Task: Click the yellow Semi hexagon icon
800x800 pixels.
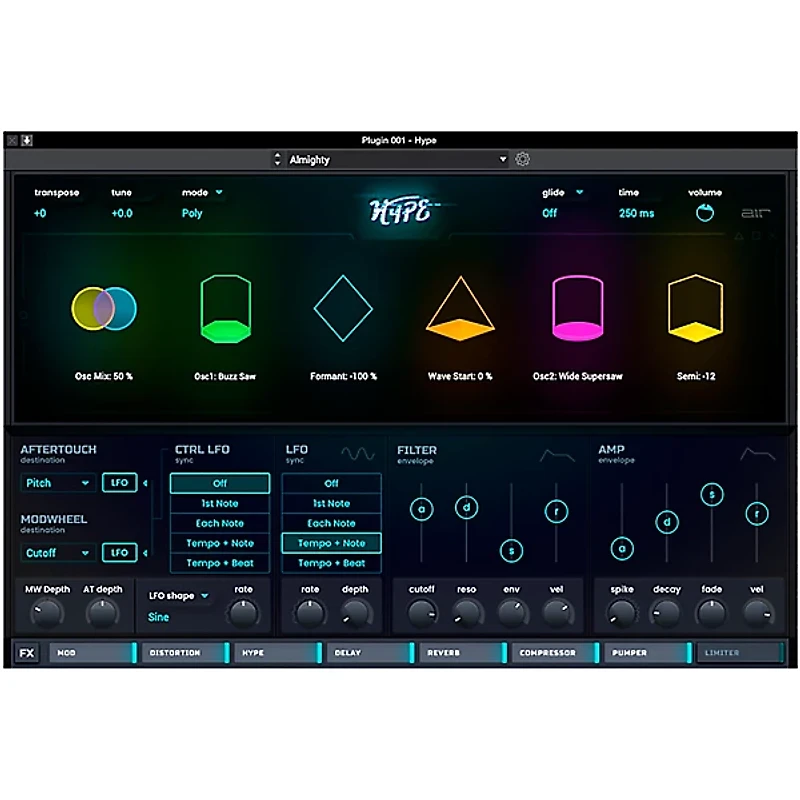Action: pos(695,308)
